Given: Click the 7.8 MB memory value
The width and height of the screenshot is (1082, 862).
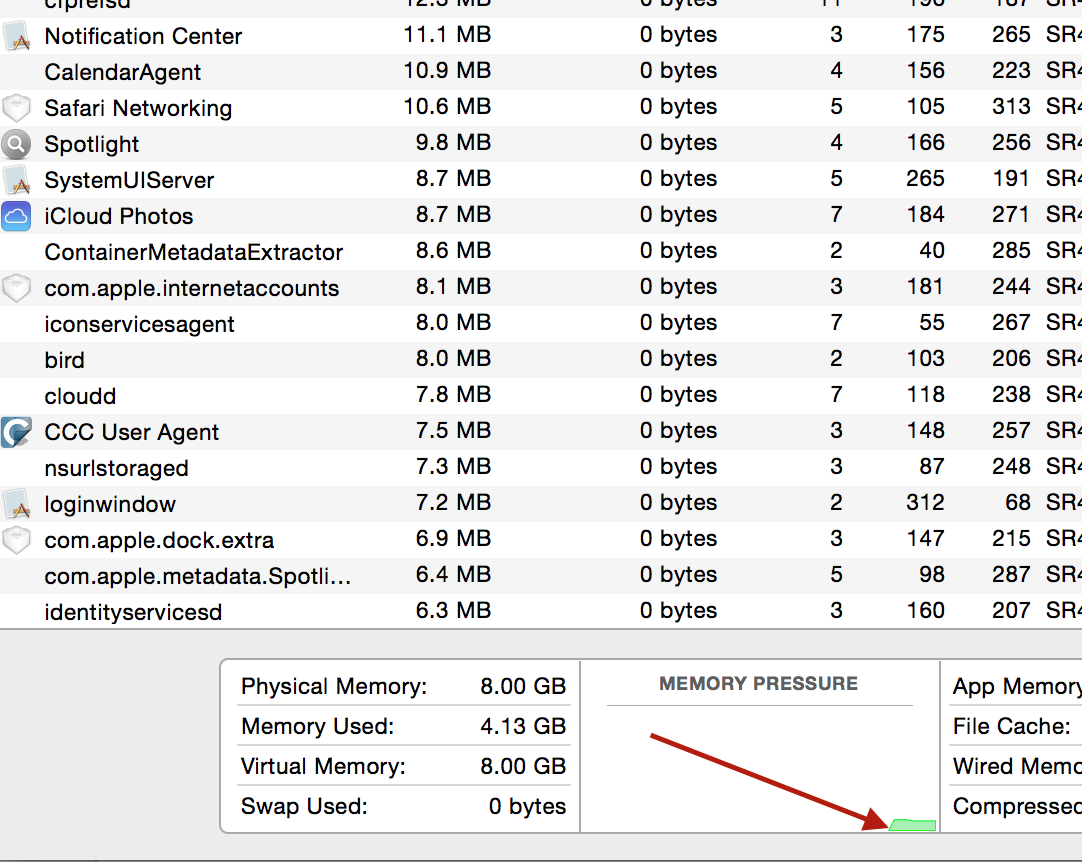Looking at the screenshot, I should click(x=453, y=395).
